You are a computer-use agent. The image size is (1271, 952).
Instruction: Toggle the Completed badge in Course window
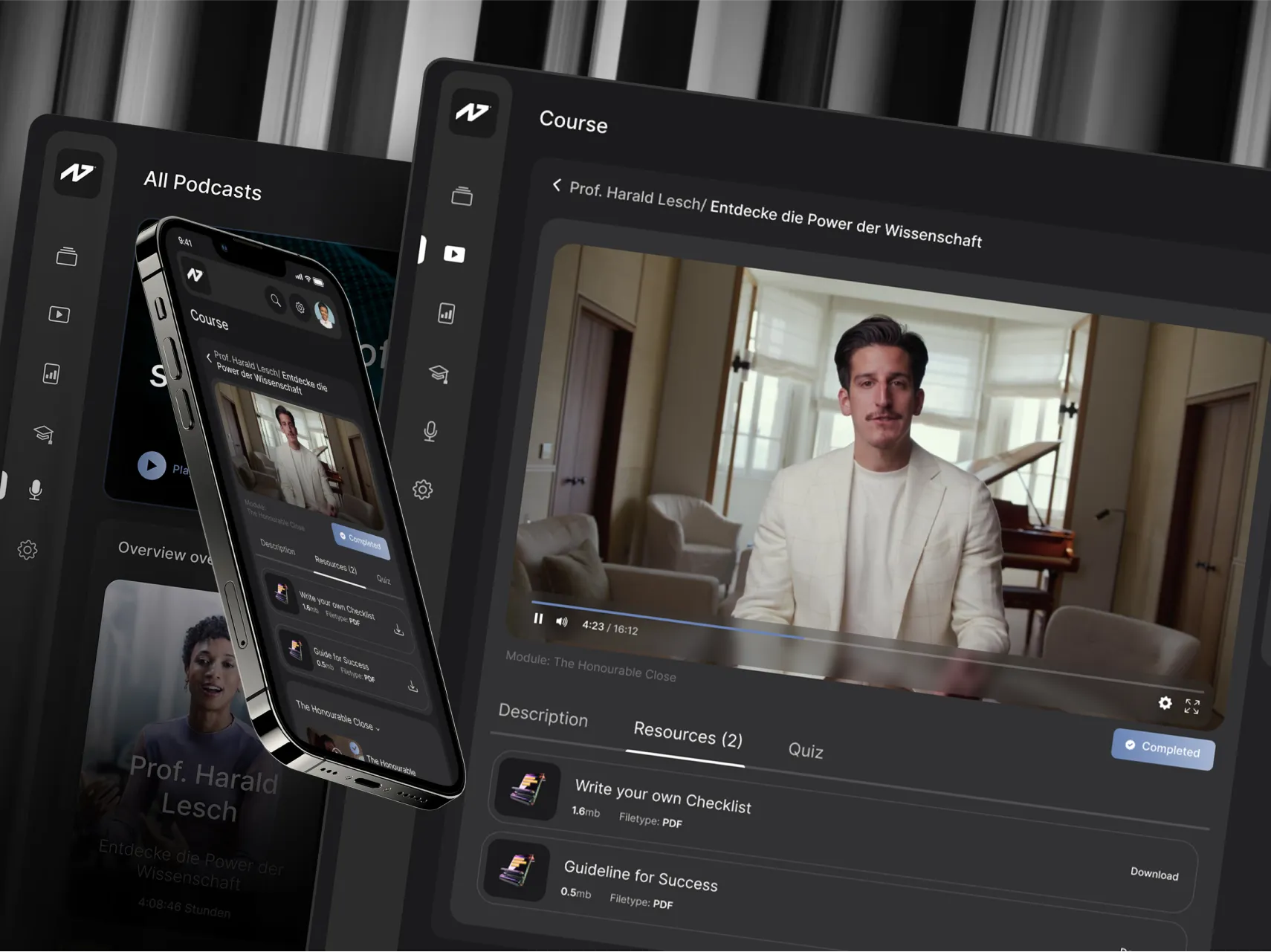tap(1163, 749)
